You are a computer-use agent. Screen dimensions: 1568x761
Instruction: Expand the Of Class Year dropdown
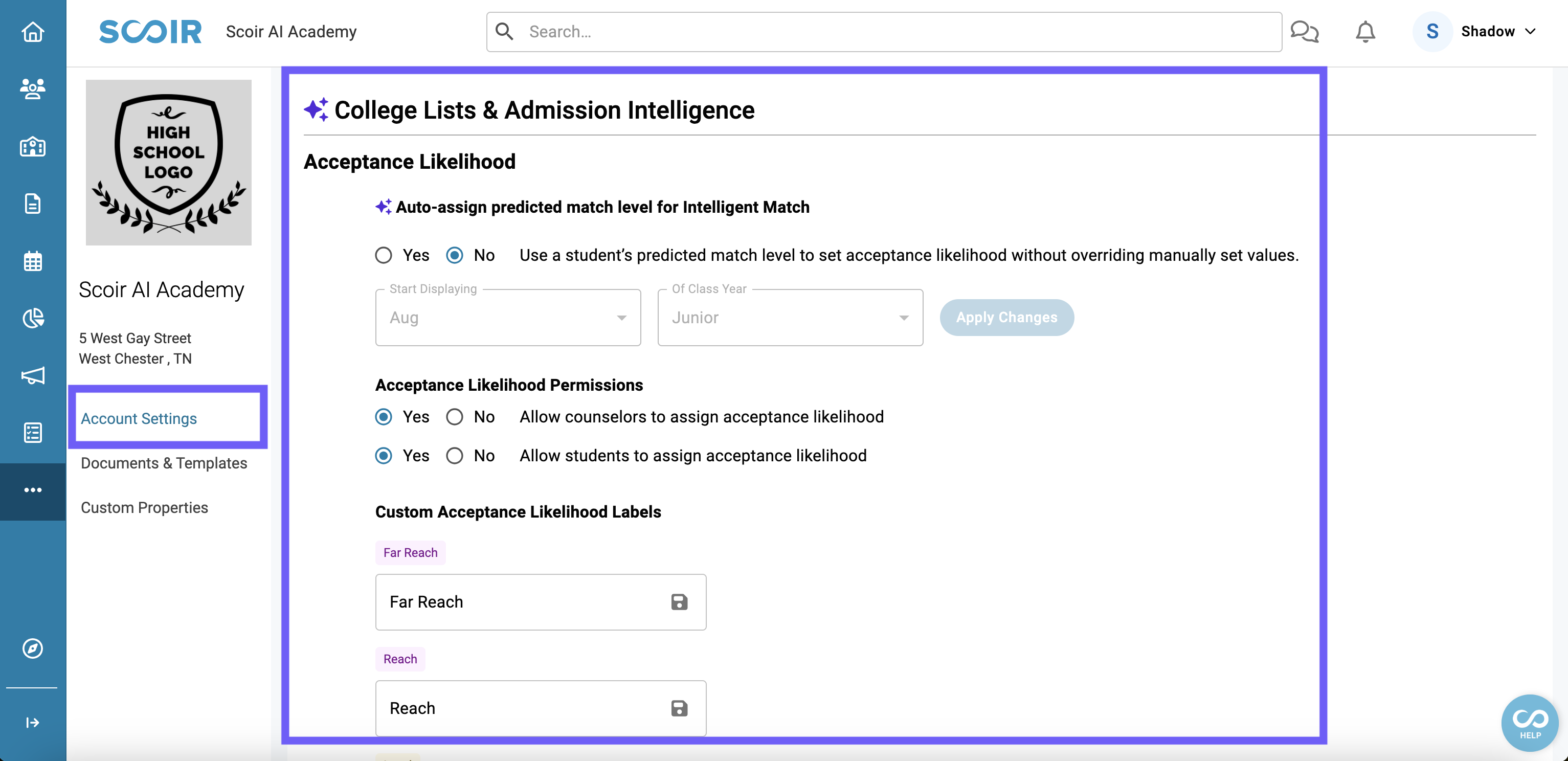[904, 317]
